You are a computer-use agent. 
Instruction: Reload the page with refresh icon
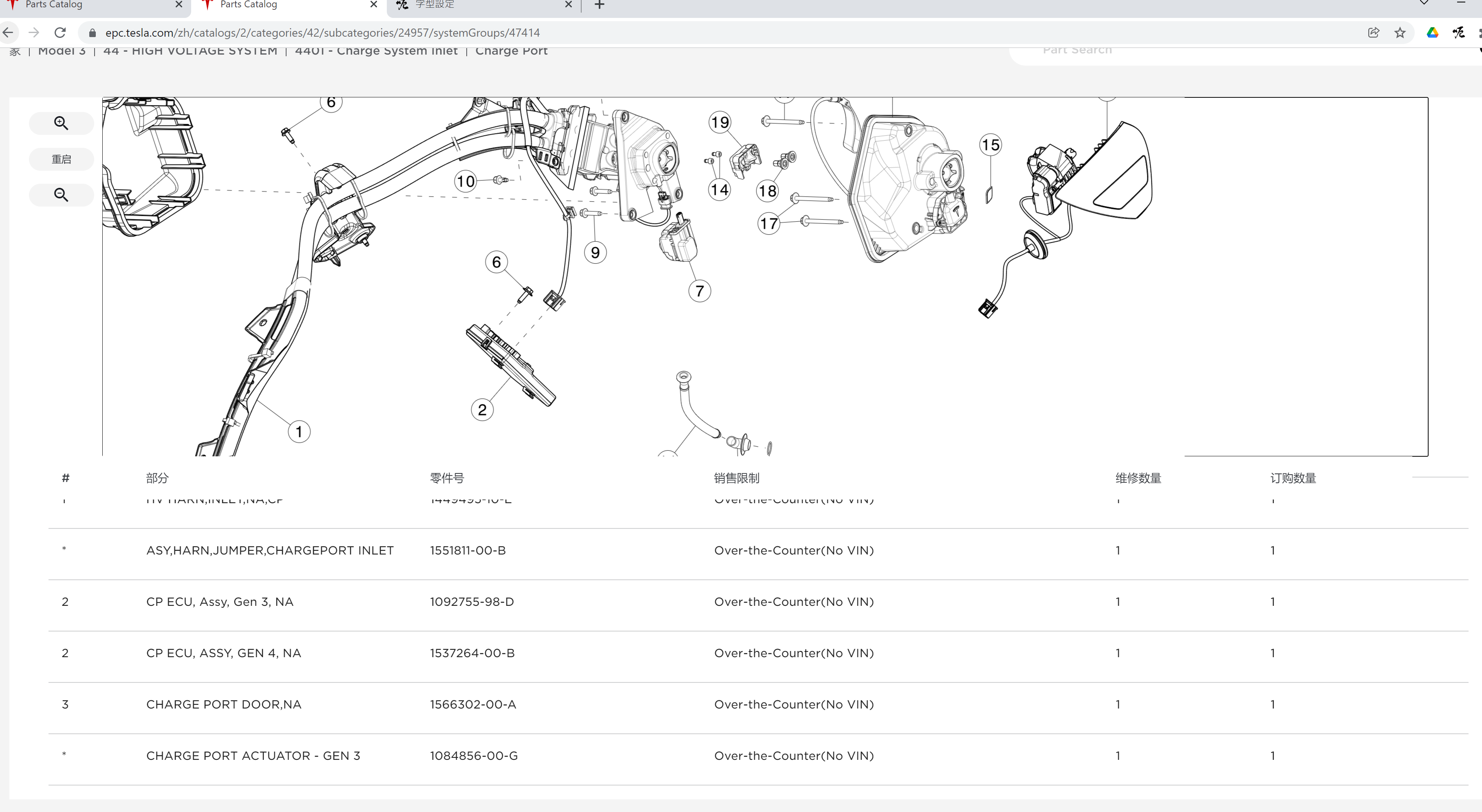[60, 33]
